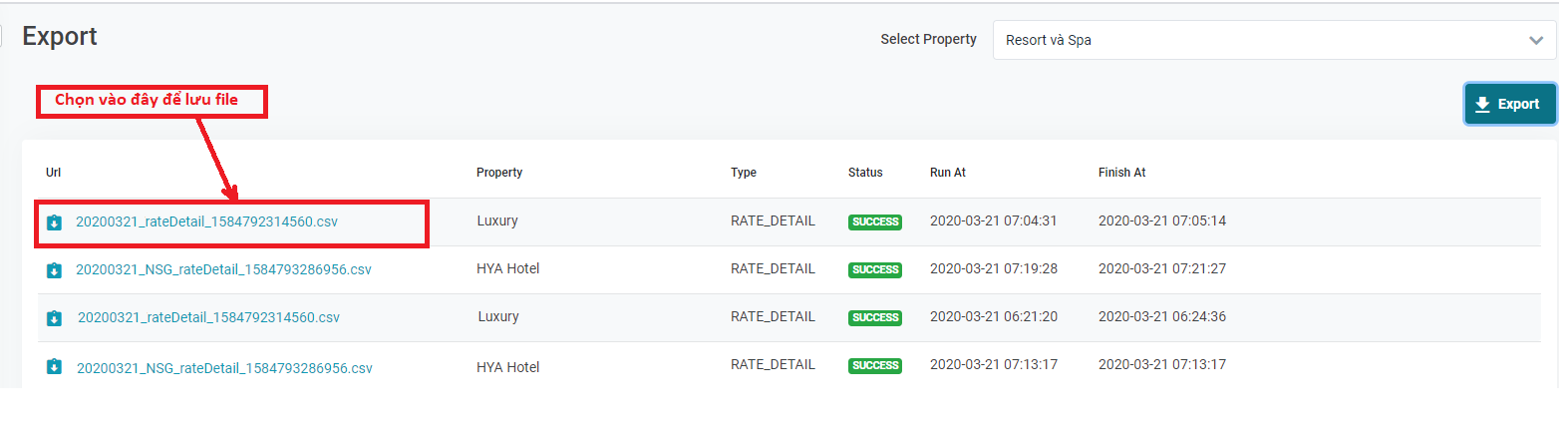Click the Run At column header
Image resolution: width=1568 pixels, height=437 pixels.
(x=948, y=173)
